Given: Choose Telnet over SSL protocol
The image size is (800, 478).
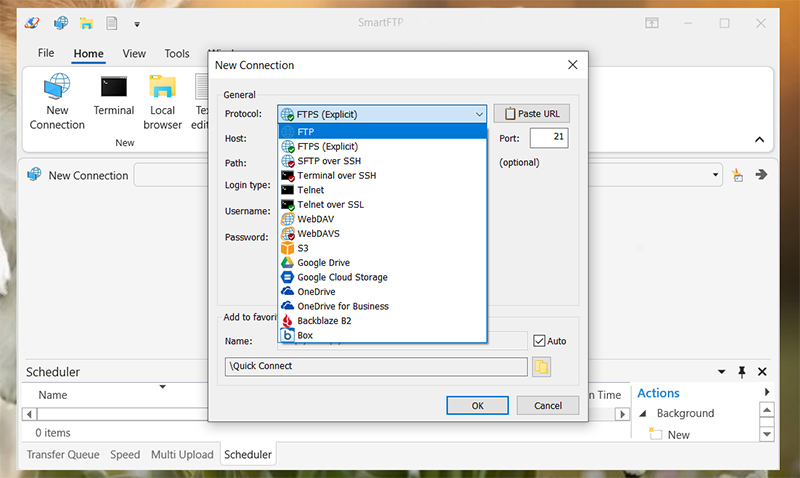Looking at the screenshot, I should pos(383,205).
